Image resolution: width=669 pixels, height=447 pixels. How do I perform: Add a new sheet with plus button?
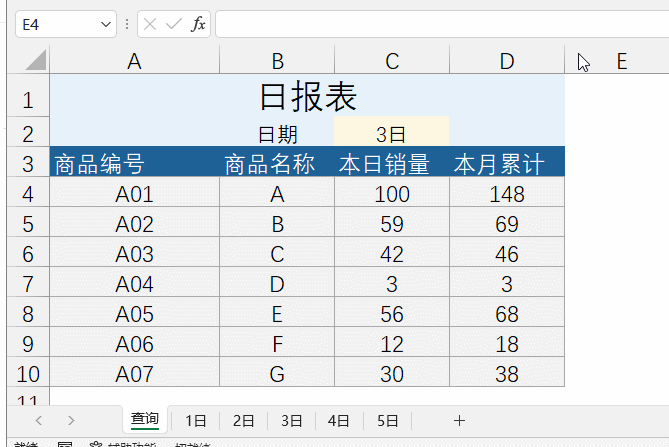[x=459, y=421]
